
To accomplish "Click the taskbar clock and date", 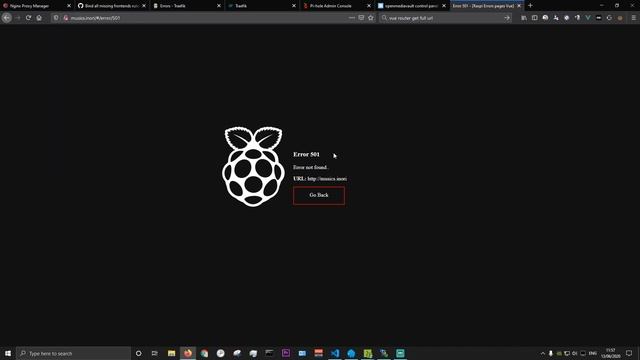I will [x=611, y=353].
